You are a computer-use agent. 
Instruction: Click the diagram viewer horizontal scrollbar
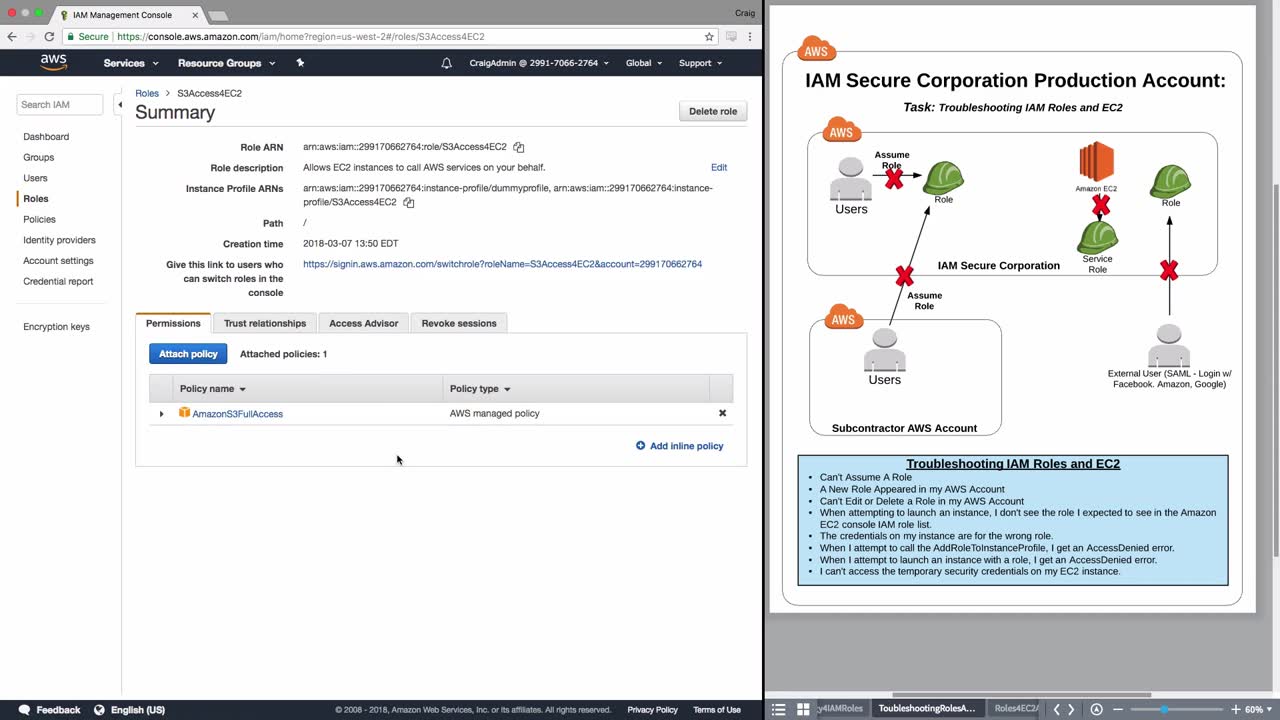1021,695
